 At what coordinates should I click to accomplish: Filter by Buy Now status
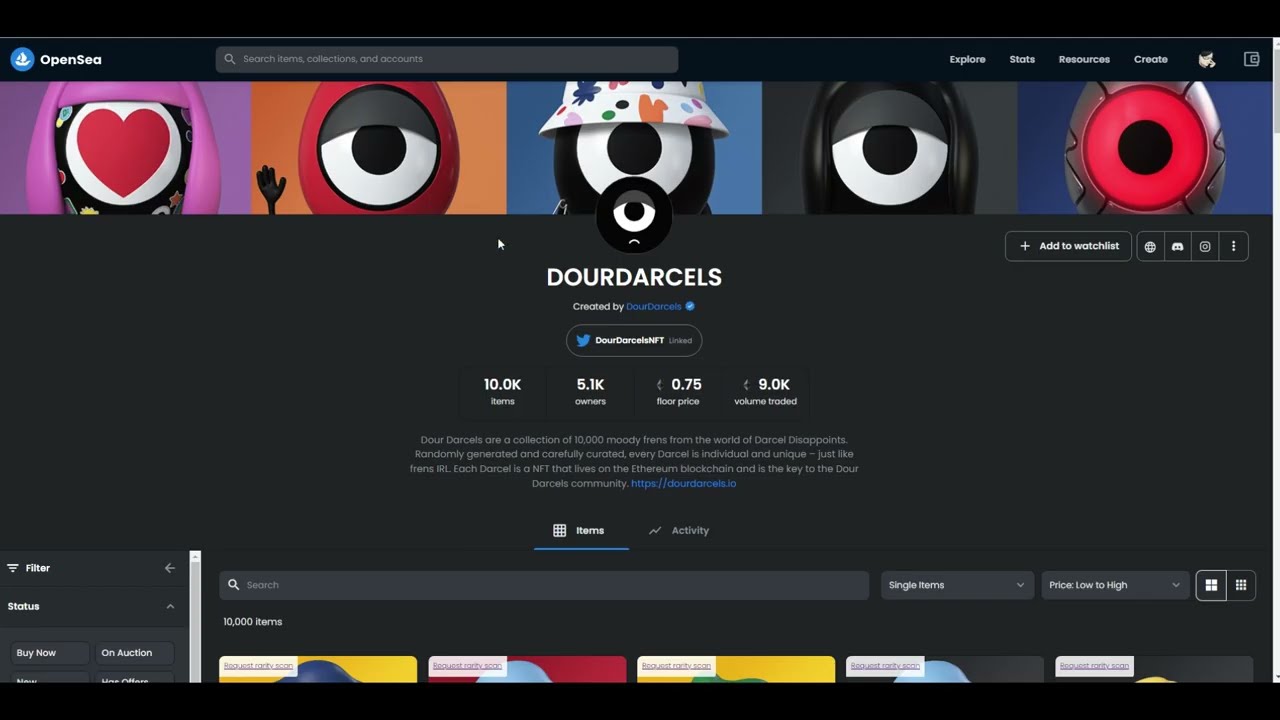[x=50, y=653]
